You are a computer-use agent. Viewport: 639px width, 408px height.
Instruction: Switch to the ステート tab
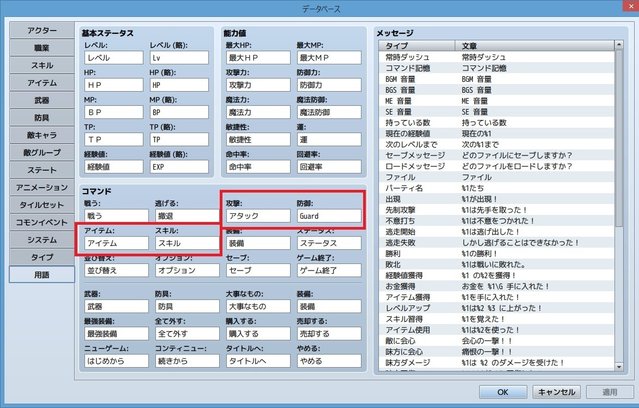click(x=42, y=170)
